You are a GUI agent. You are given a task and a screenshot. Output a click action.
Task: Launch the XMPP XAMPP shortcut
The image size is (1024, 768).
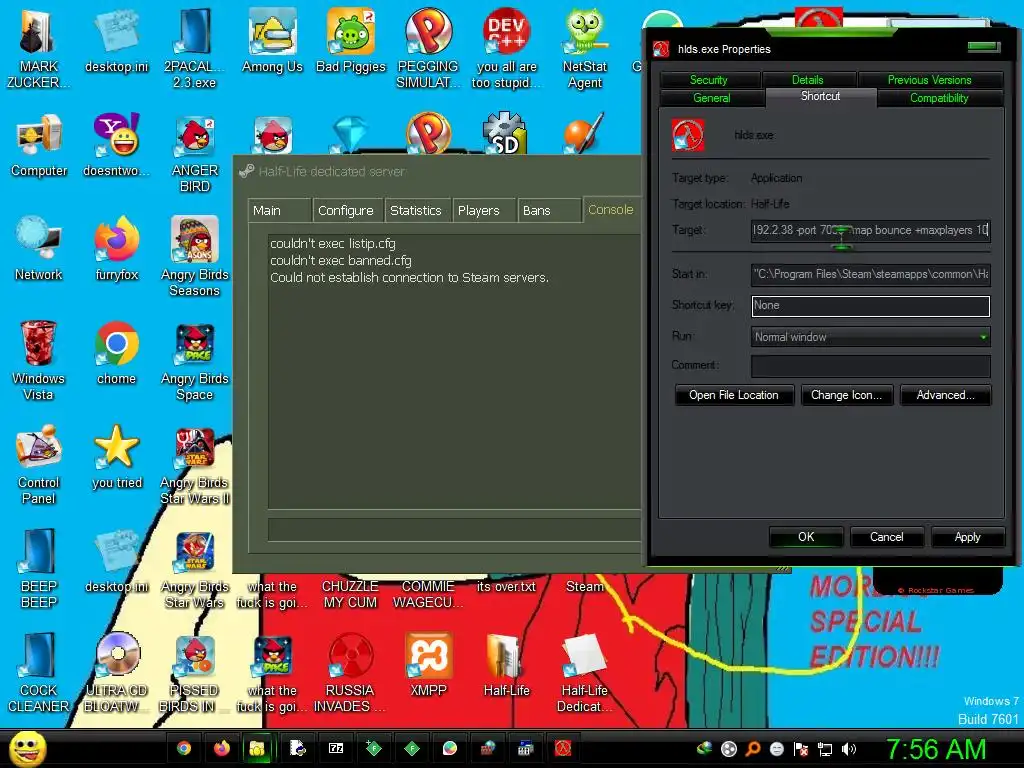[x=428, y=665]
